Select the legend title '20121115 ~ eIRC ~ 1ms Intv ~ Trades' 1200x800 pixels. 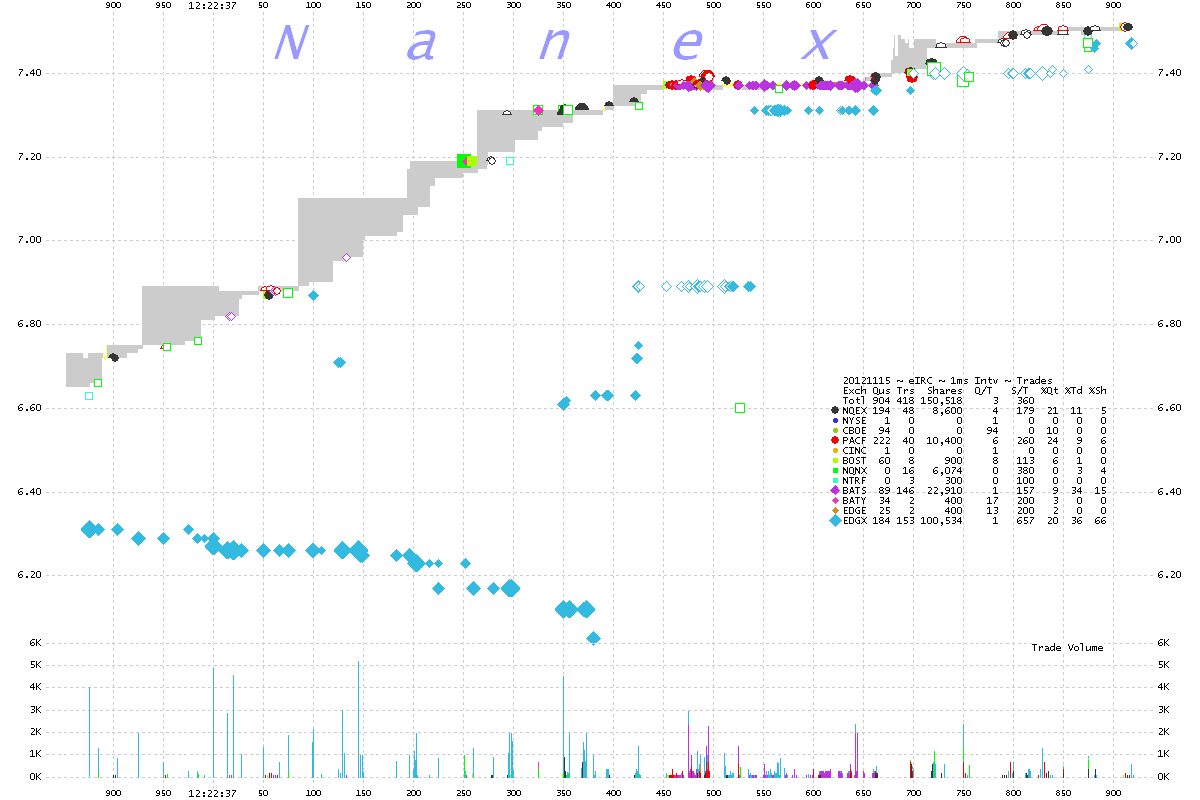click(946, 381)
